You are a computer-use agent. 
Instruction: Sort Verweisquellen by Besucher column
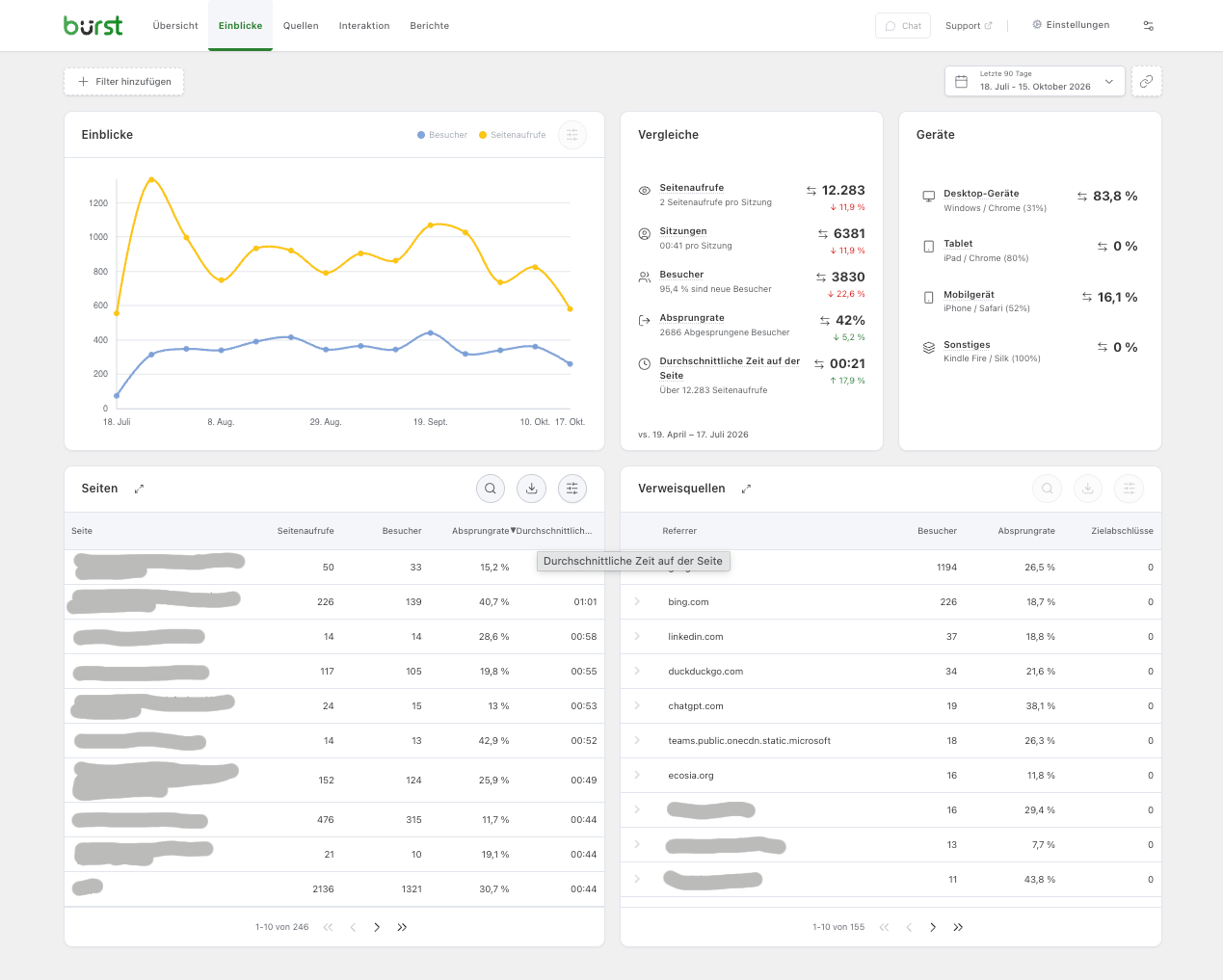tap(937, 531)
